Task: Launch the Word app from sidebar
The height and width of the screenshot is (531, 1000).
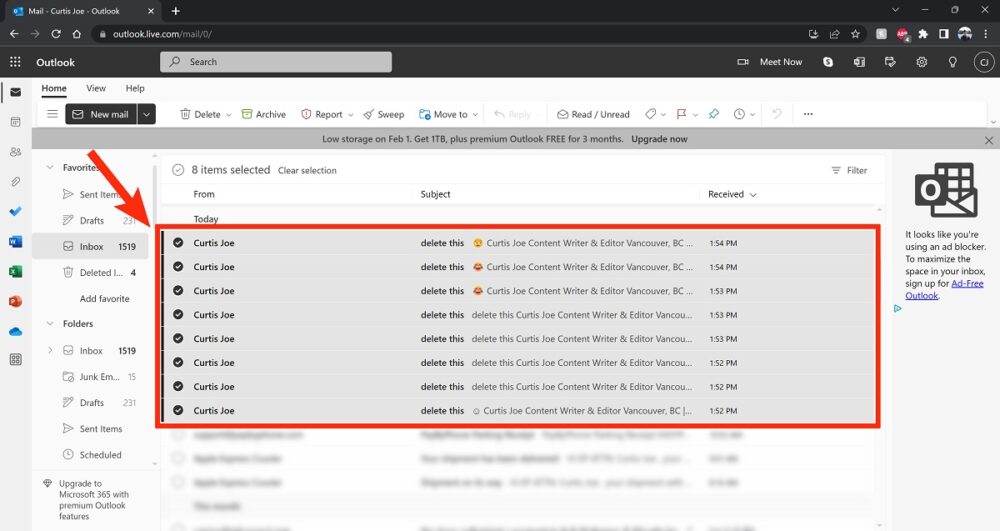Action: click(15, 241)
